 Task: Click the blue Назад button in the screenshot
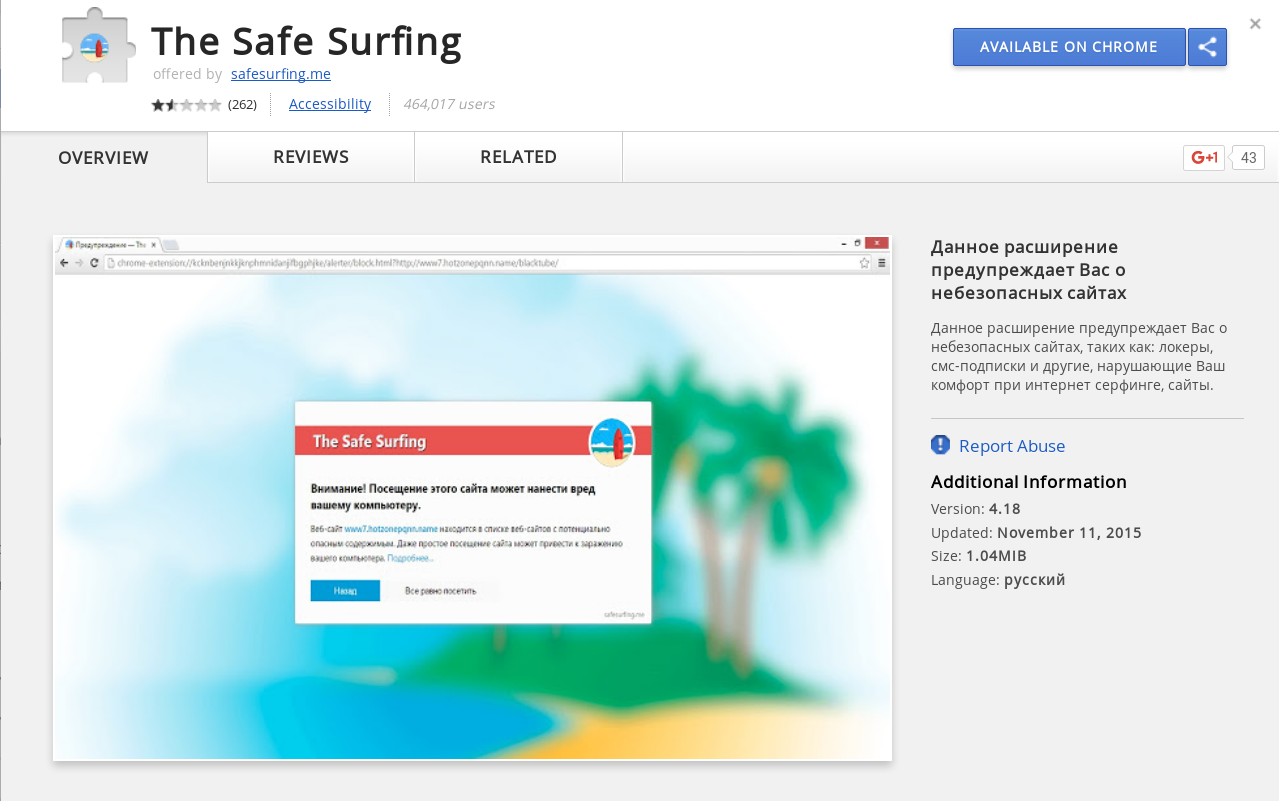point(345,591)
